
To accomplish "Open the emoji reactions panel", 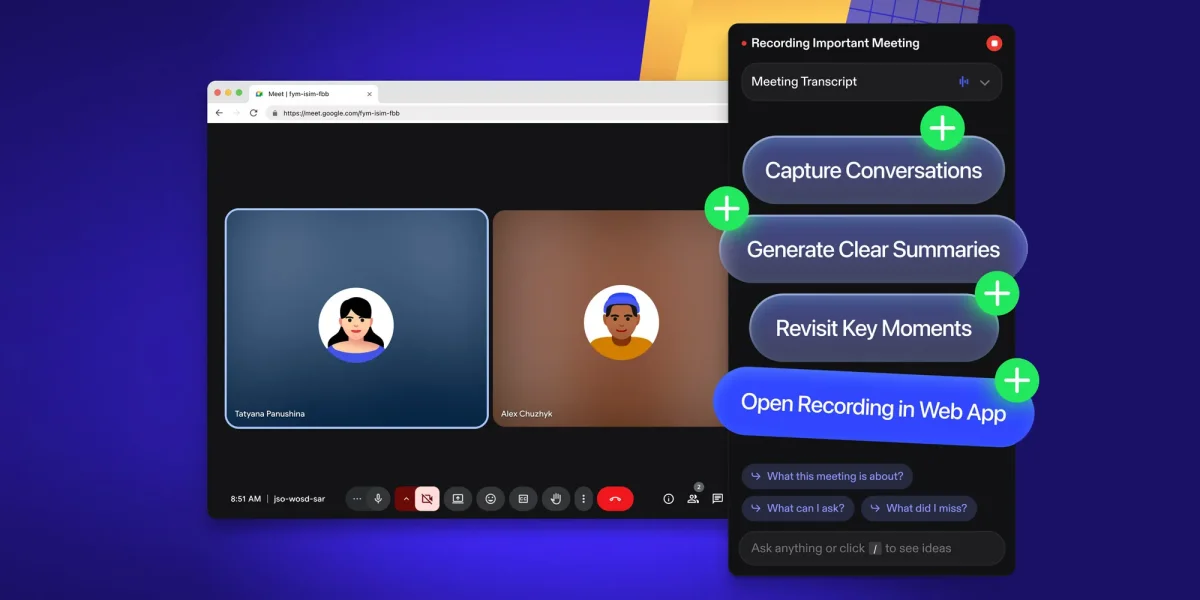I will [490, 498].
